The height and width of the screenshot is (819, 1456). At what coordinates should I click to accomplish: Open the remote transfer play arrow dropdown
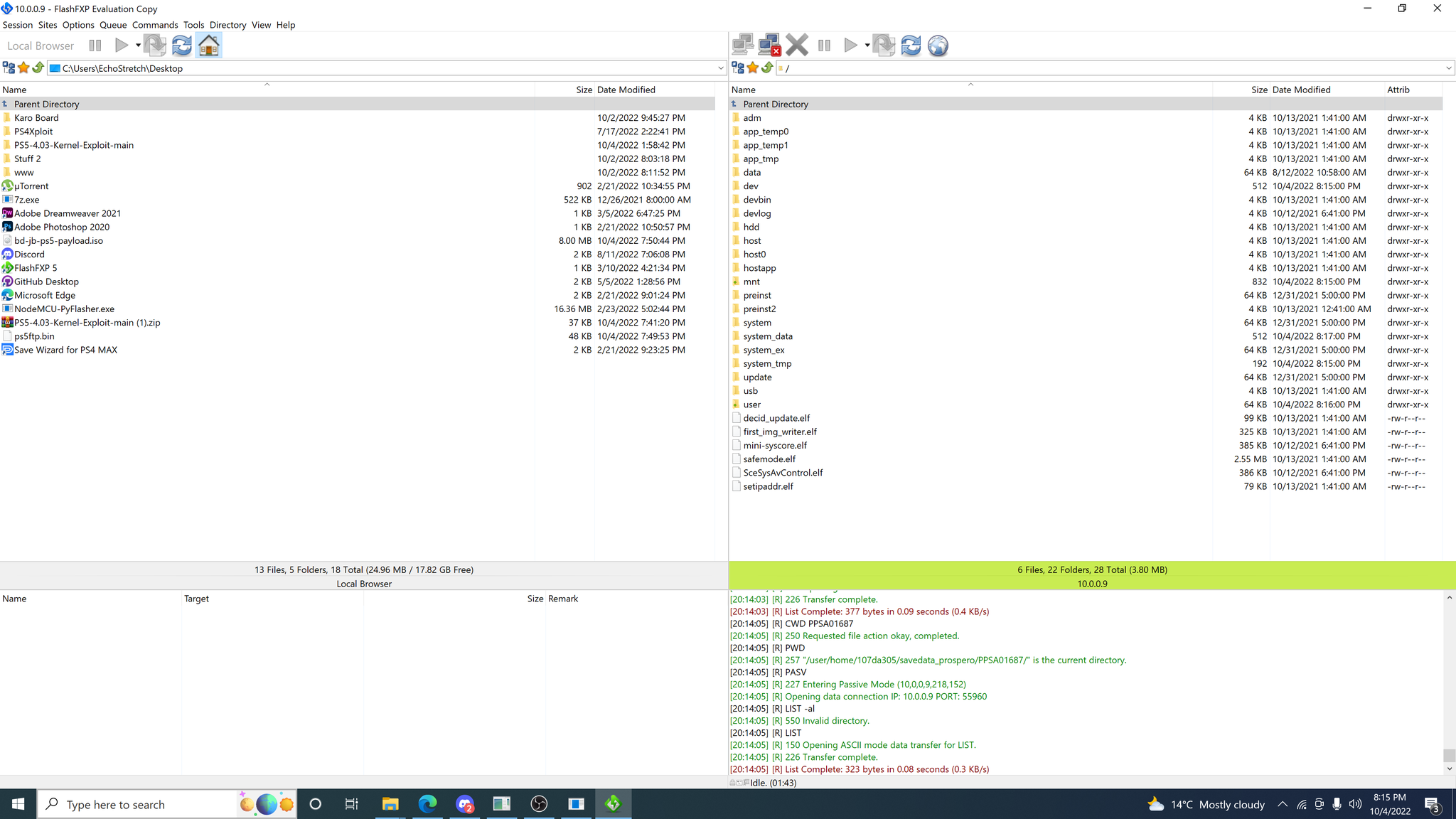point(867,45)
